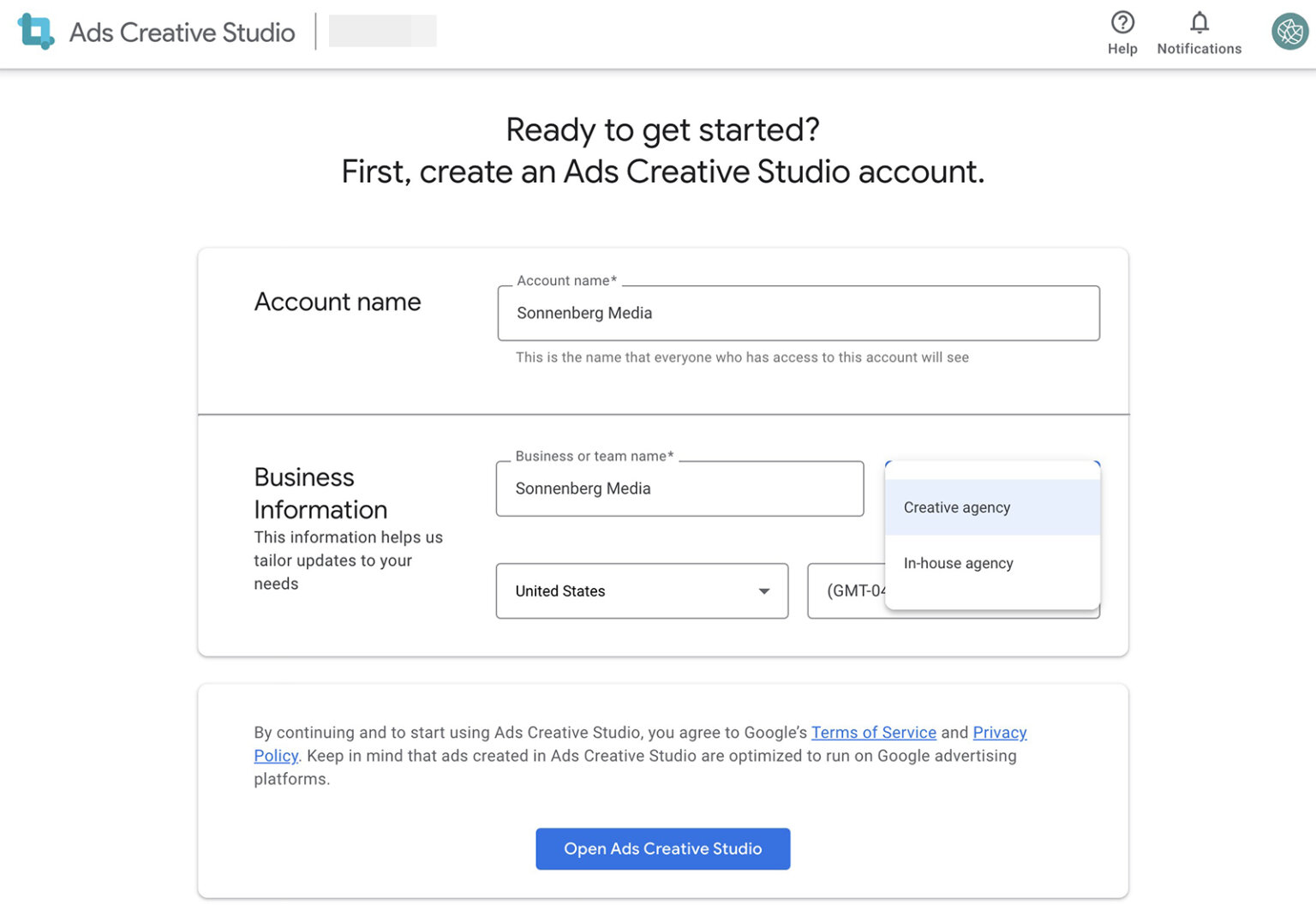Select Creative agency from the list
Image resolution: width=1316 pixels, height=917 pixels.
point(956,506)
